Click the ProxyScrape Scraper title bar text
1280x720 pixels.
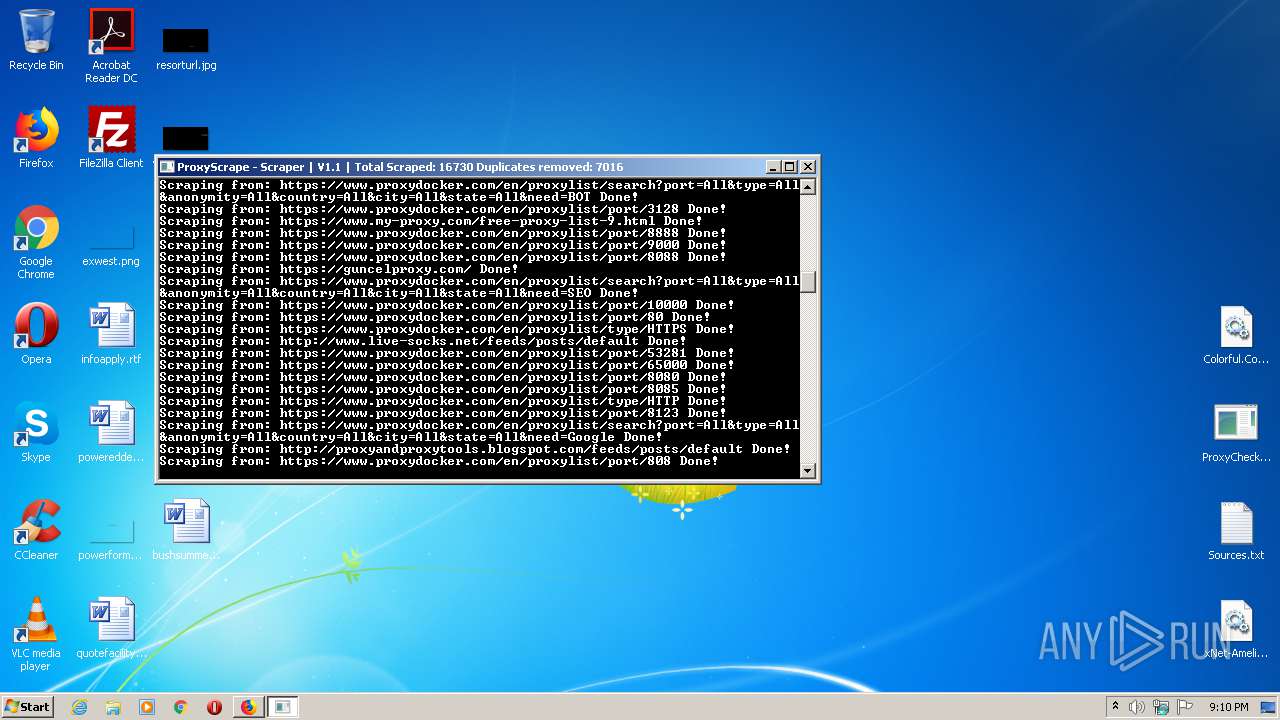point(400,167)
